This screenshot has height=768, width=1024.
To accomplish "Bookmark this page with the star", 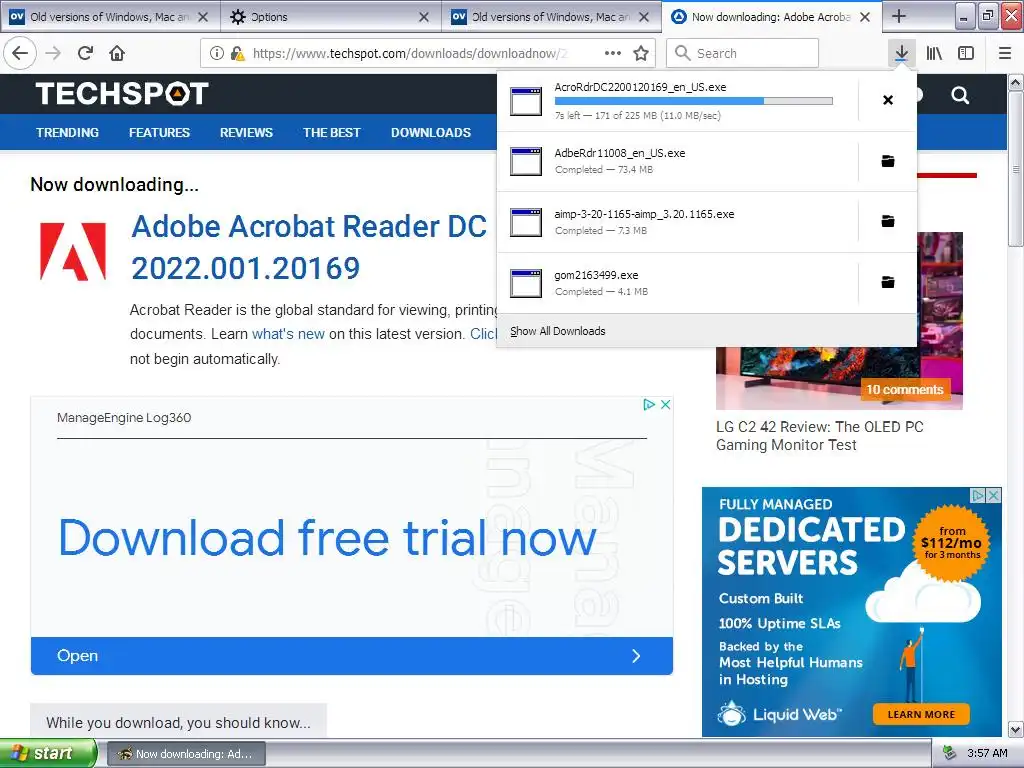I will pos(641,53).
